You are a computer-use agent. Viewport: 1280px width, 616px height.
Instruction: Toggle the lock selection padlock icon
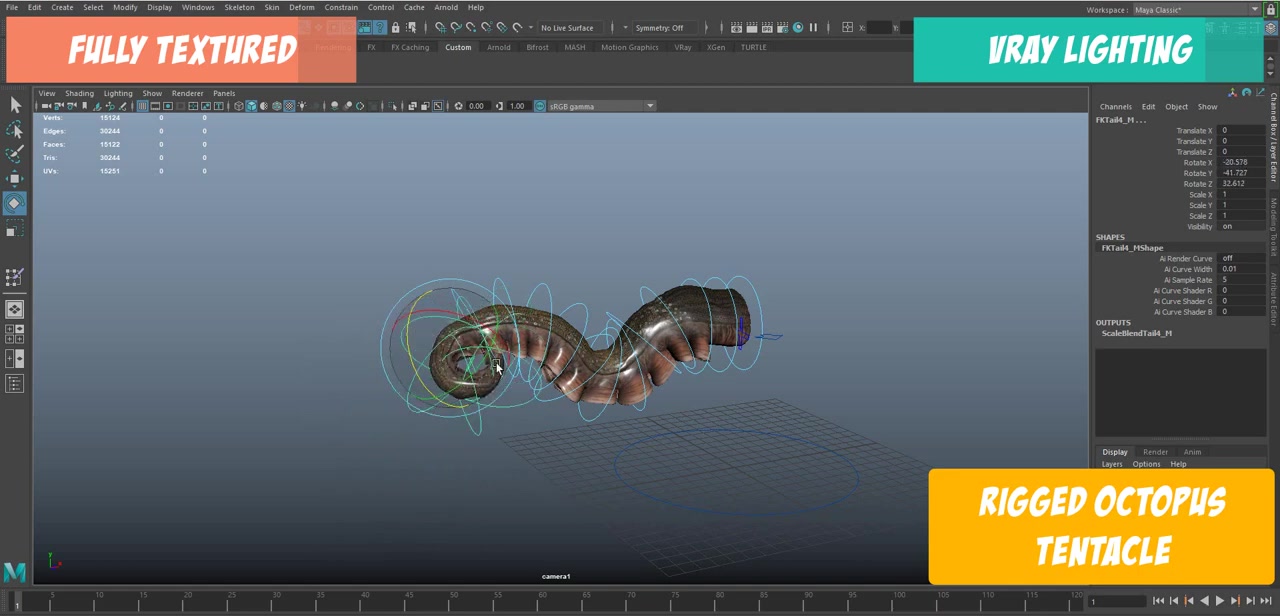(x=395, y=28)
